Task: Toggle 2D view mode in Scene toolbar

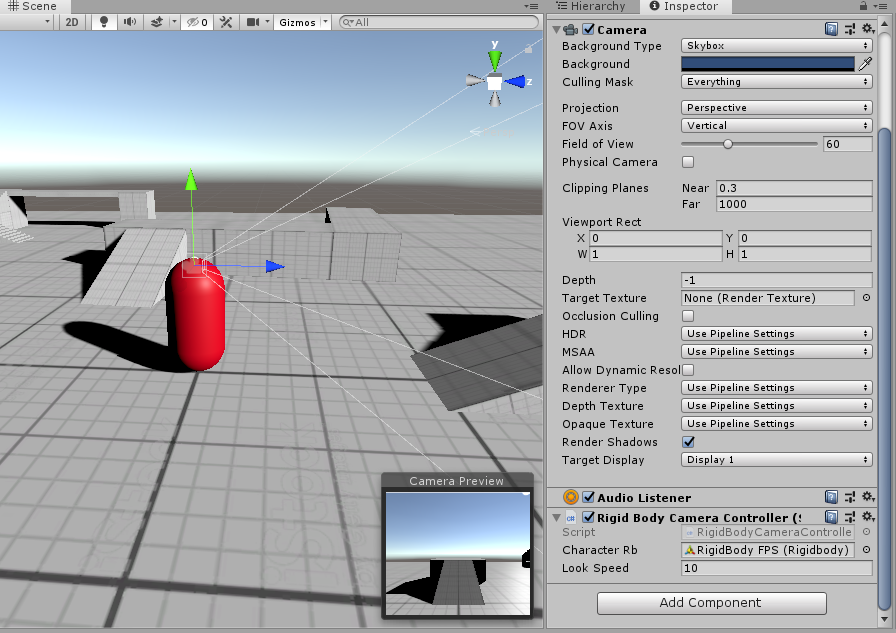Action: (71, 22)
